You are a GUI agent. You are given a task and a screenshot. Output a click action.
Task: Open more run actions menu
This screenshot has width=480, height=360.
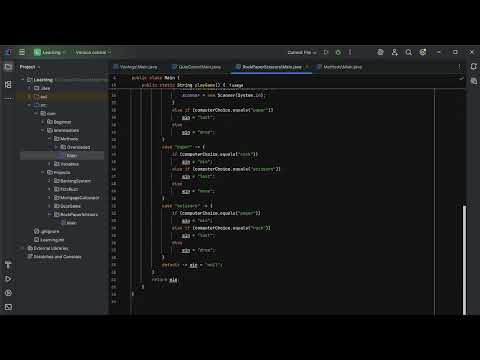point(350,52)
